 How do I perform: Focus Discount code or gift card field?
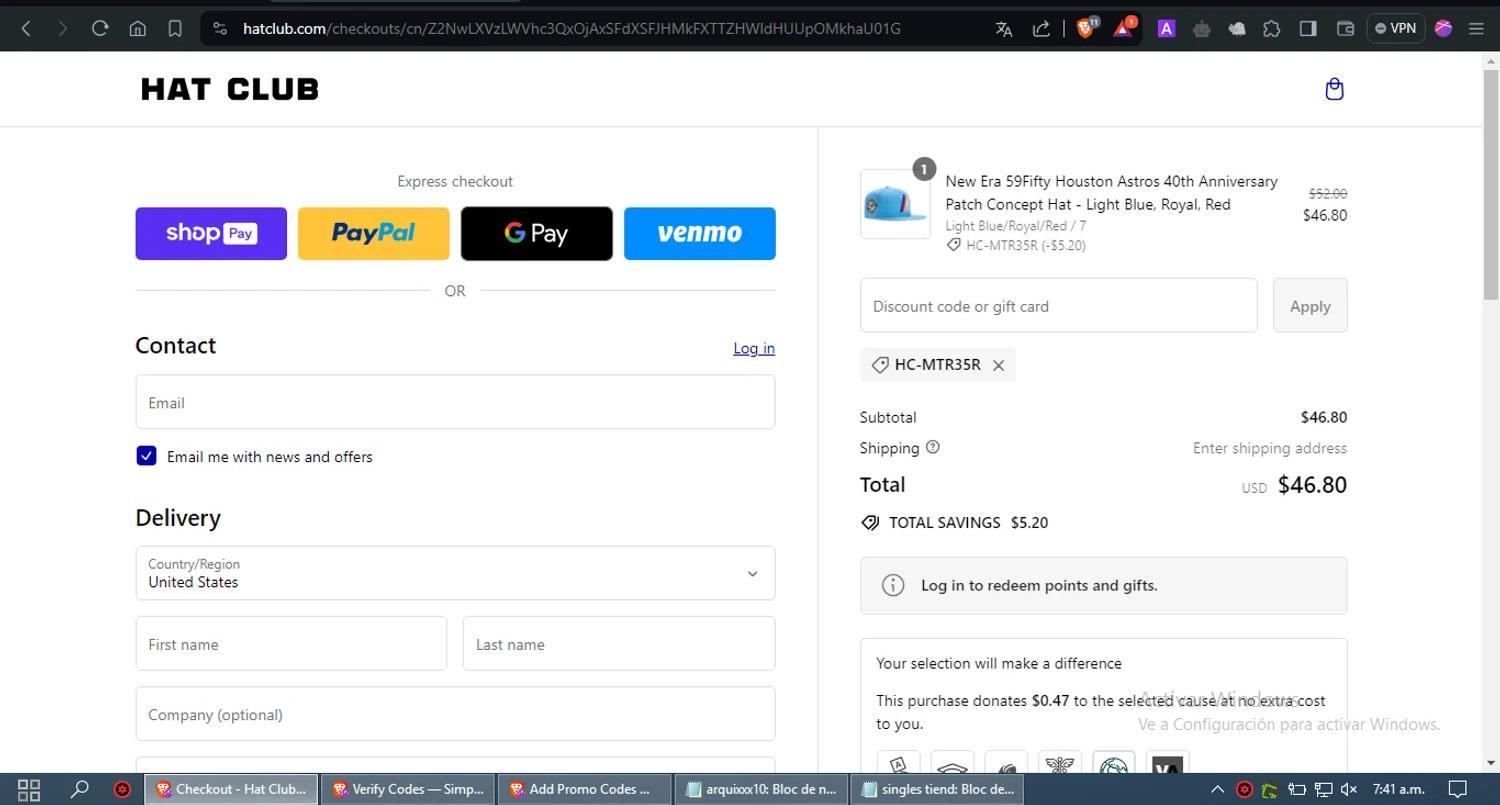click(1058, 305)
